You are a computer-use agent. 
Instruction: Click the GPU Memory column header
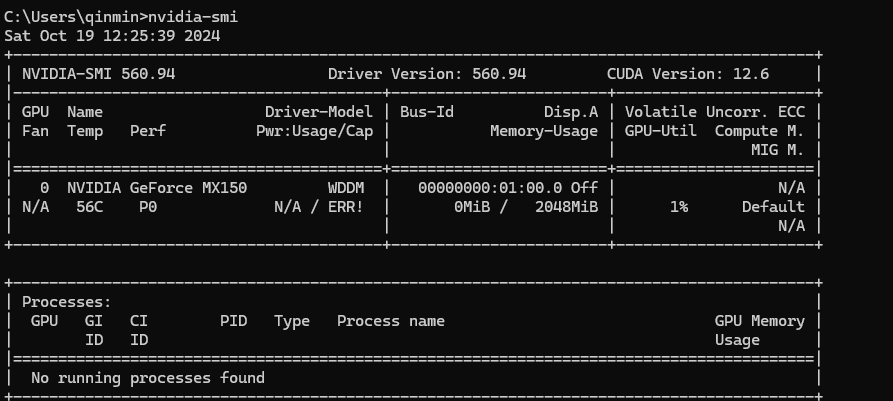point(760,321)
